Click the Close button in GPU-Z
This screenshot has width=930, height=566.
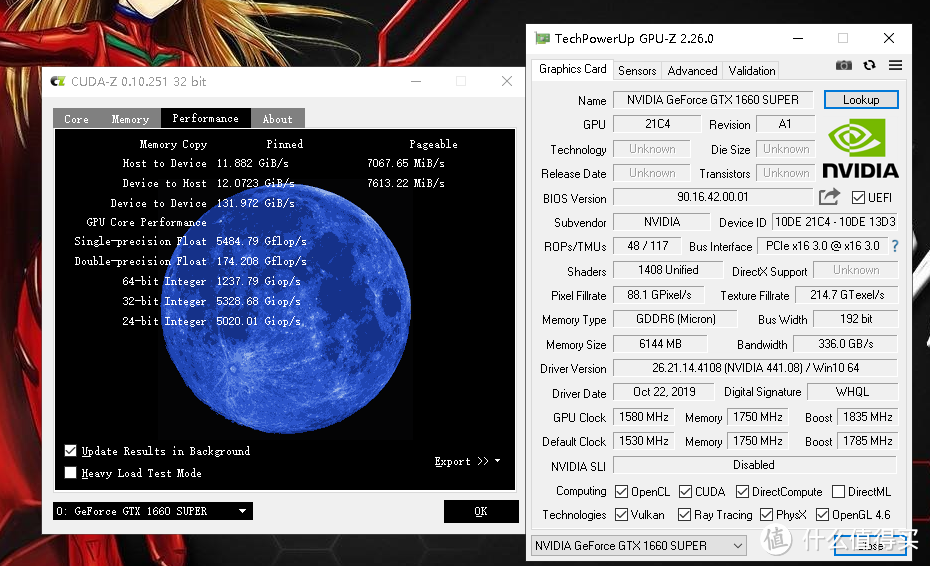coord(870,545)
